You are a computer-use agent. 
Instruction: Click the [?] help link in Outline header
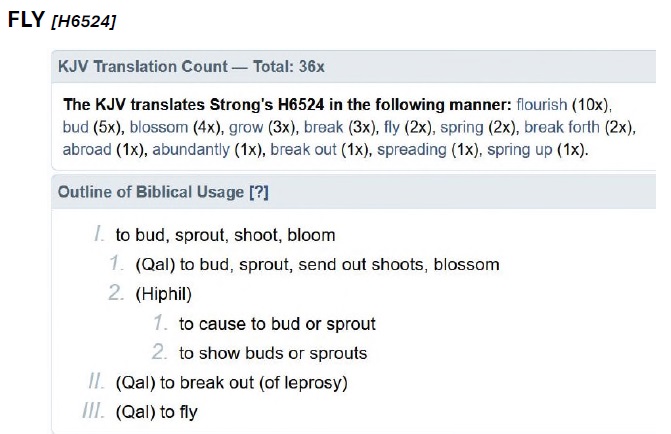(x=259, y=192)
